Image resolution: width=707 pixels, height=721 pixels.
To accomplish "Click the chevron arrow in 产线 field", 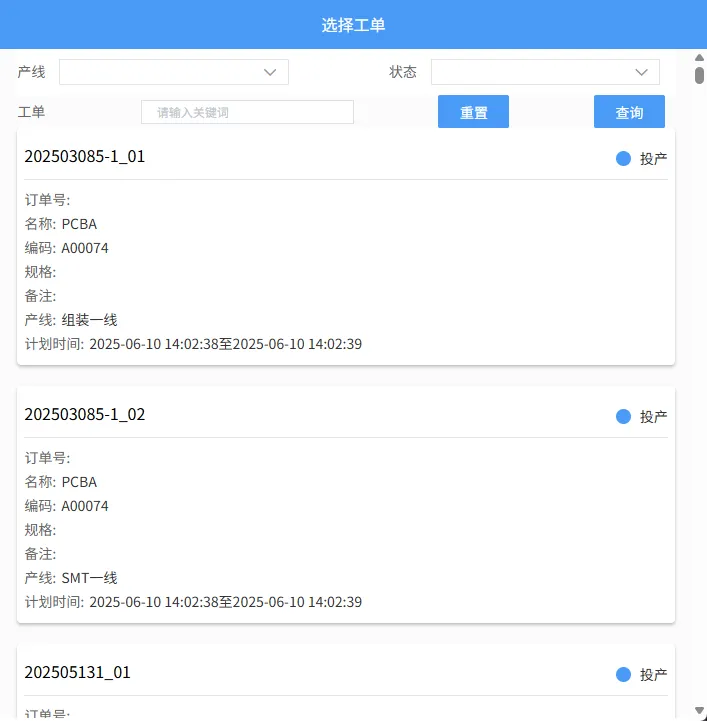I will pos(270,72).
